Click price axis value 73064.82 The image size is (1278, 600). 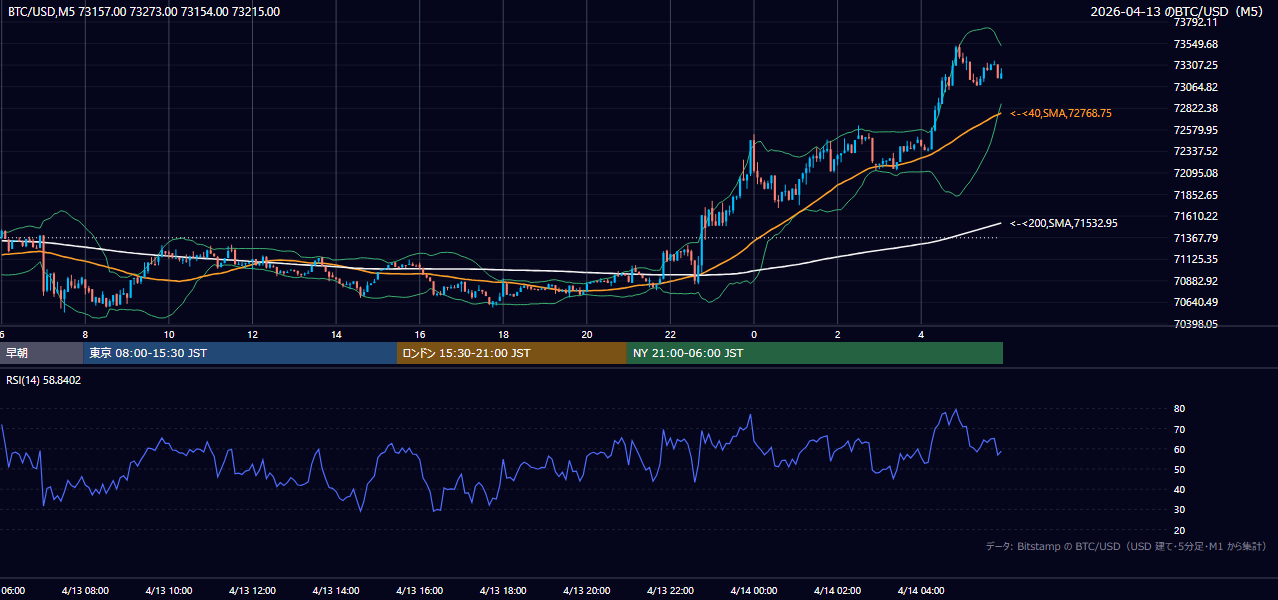point(1195,87)
